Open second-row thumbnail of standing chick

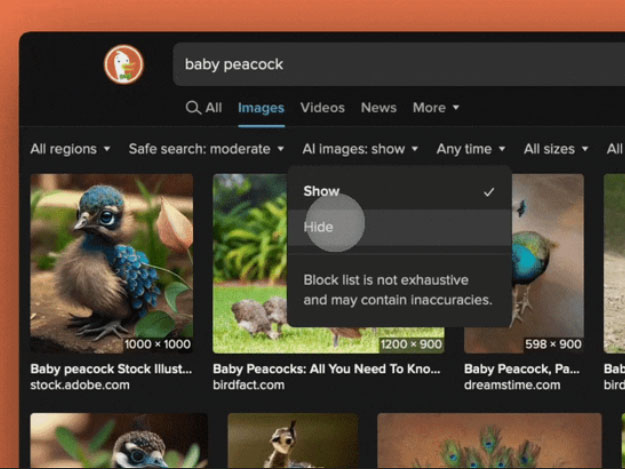293,440
